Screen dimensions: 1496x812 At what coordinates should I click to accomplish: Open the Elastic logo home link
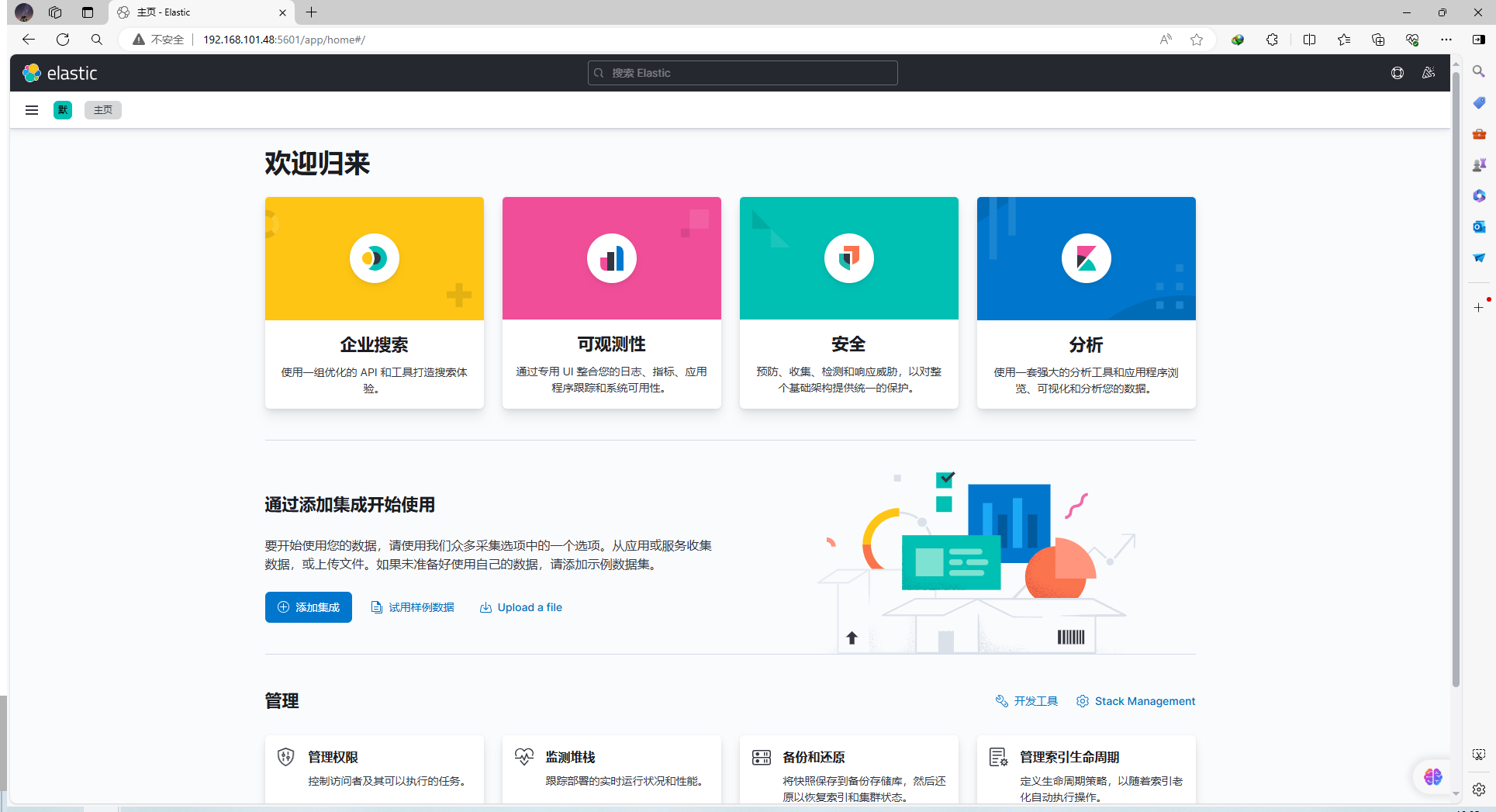(x=60, y=73)
